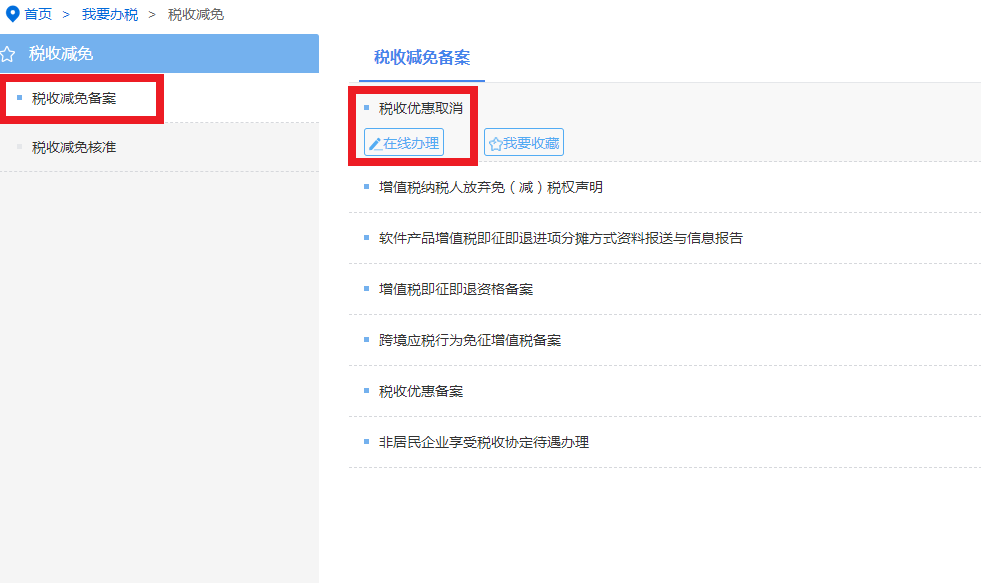Click the location pin icon in breadcrumb
Viewport: 981px width, 583px height.
click(13, 14)
